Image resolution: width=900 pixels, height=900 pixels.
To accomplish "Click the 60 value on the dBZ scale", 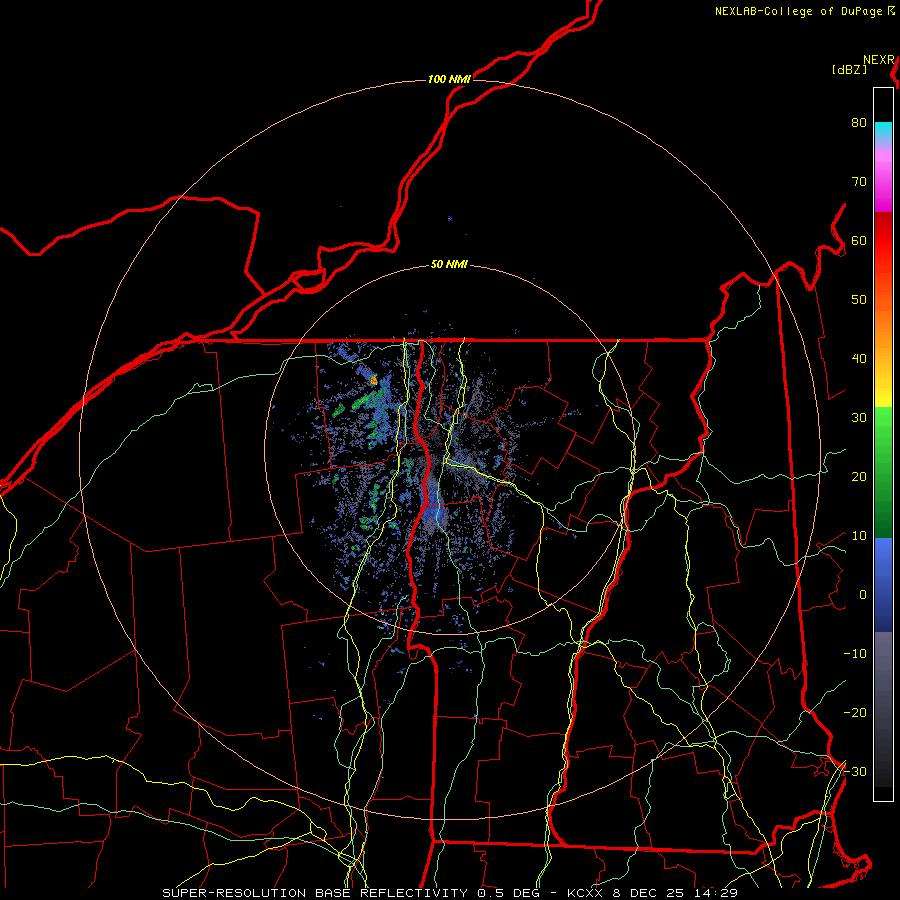I will [x=859, y=241].
